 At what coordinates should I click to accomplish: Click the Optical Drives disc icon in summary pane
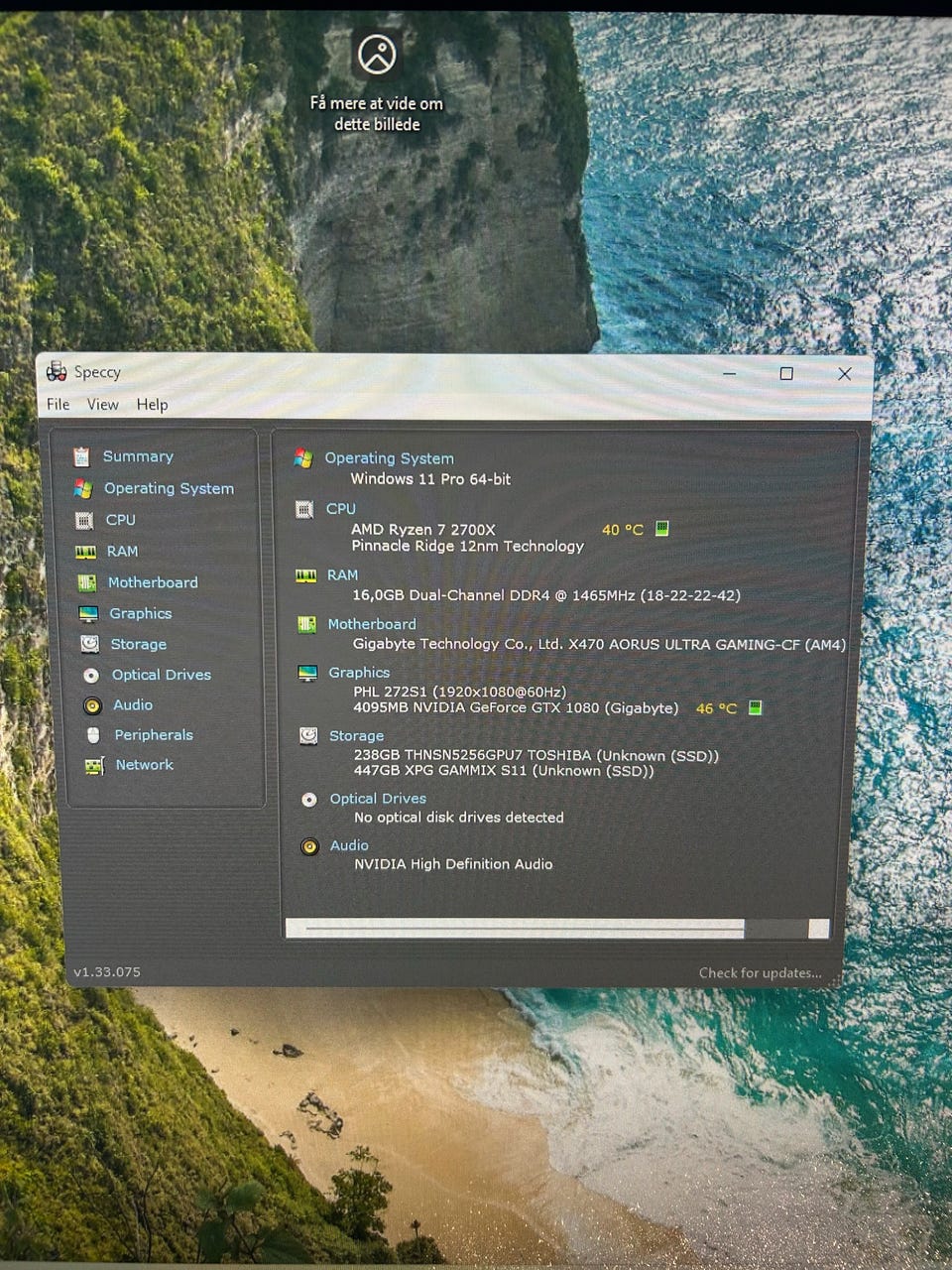(309, 800)
